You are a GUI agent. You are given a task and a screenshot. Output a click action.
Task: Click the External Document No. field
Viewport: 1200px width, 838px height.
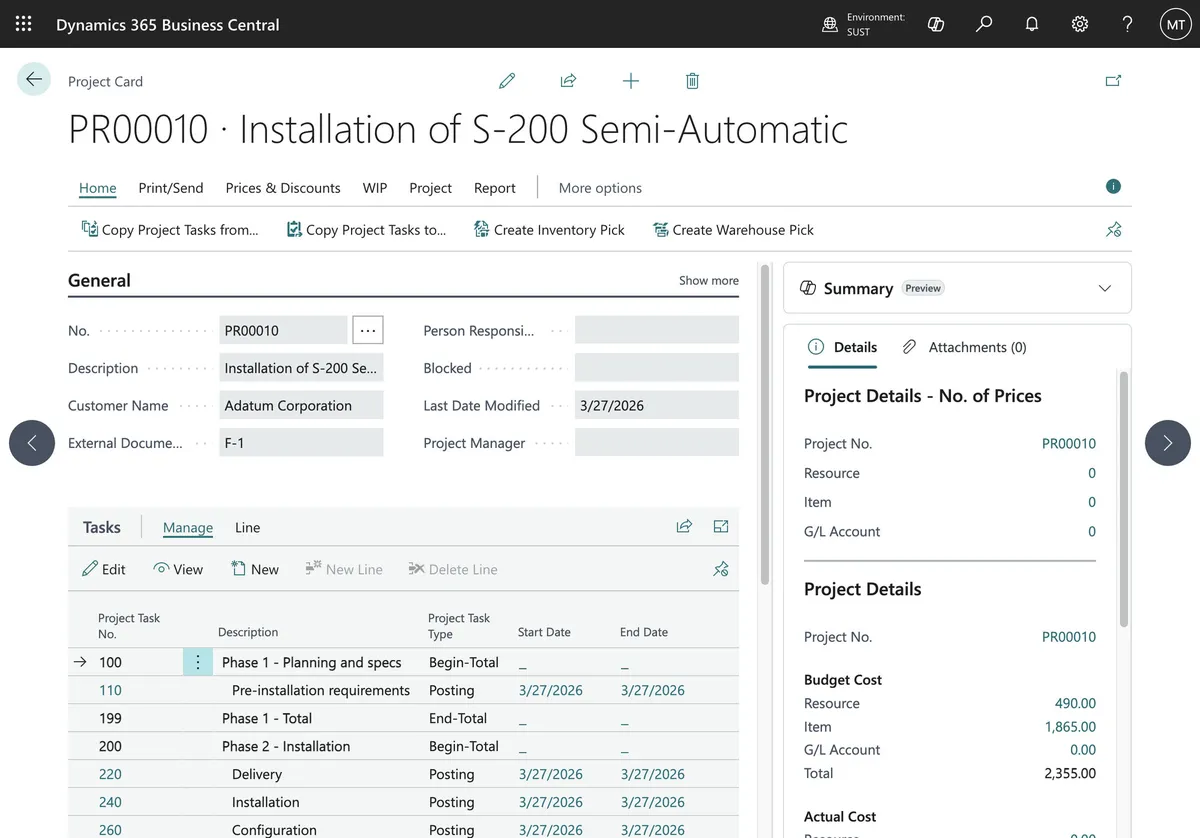pos(301,443)
